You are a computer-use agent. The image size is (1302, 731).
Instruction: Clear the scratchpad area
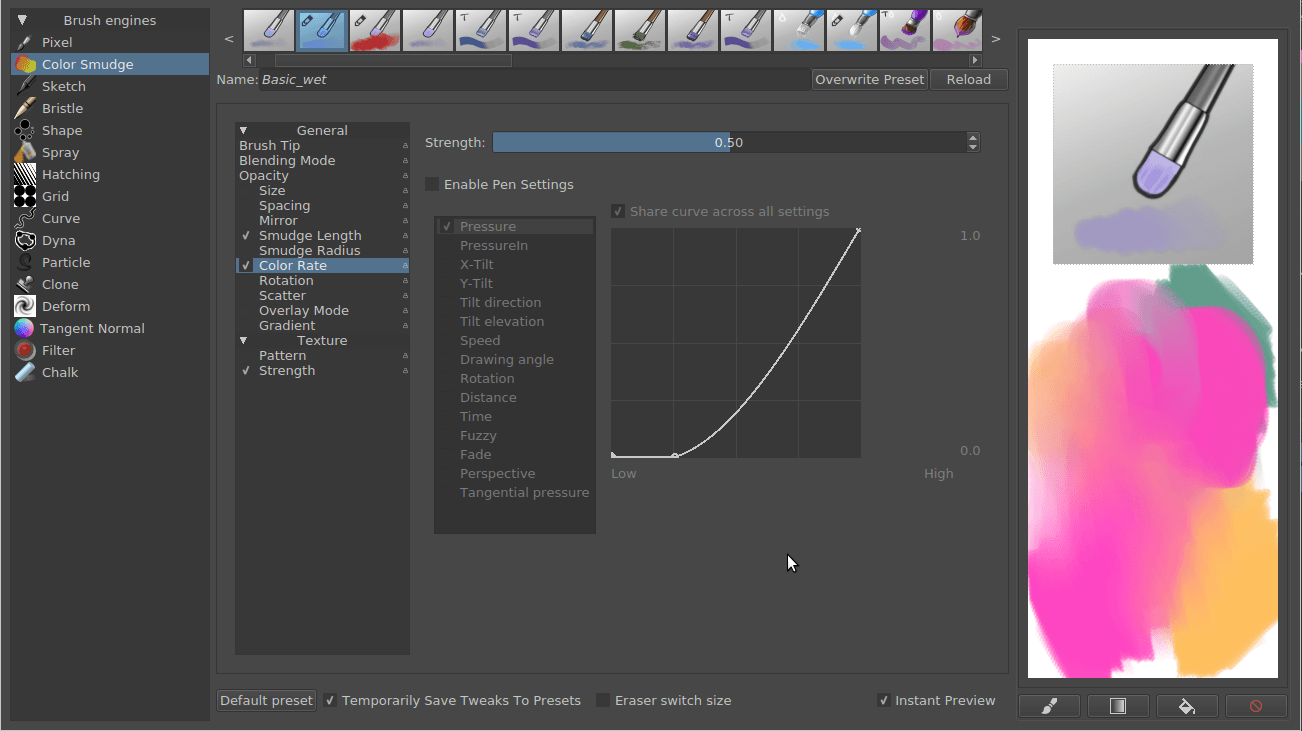tap(1256, 706)
